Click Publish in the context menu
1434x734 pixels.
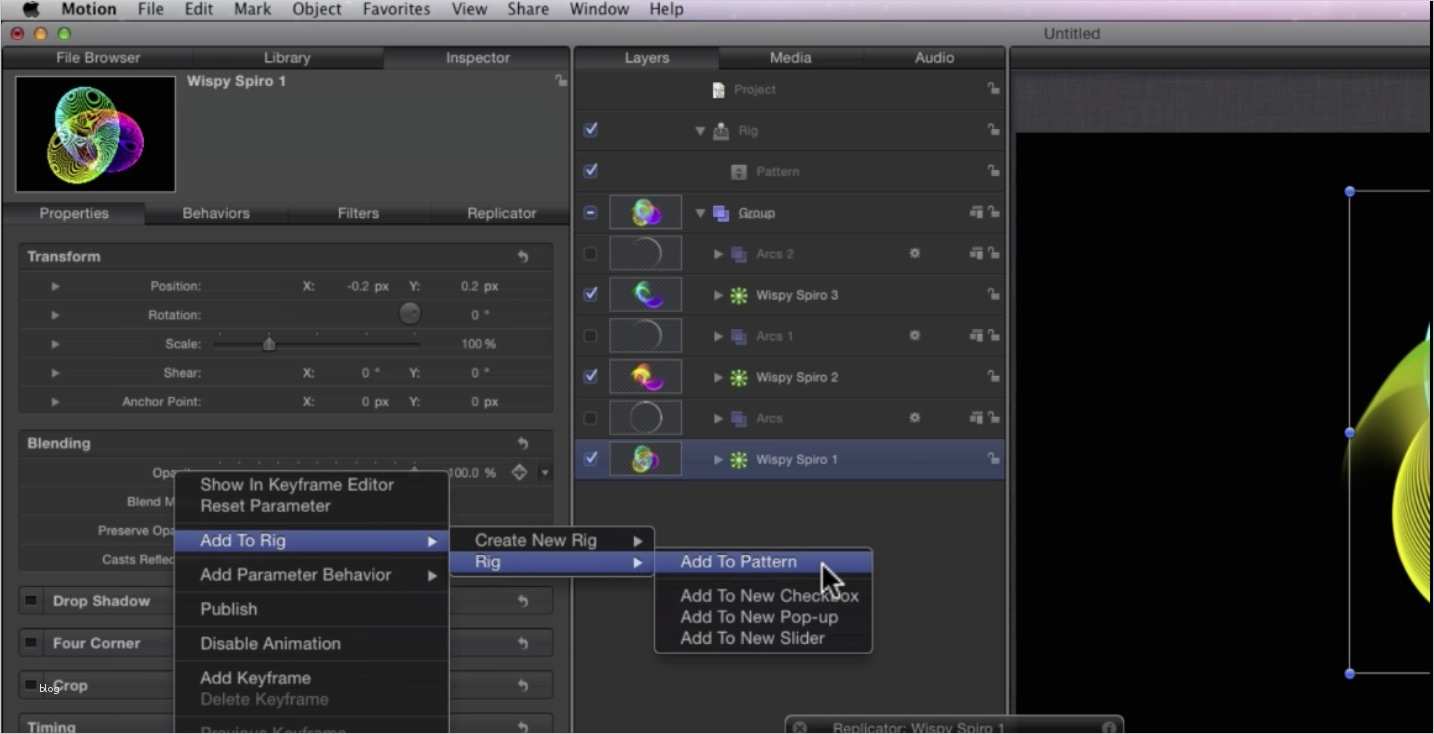point(228,609)
